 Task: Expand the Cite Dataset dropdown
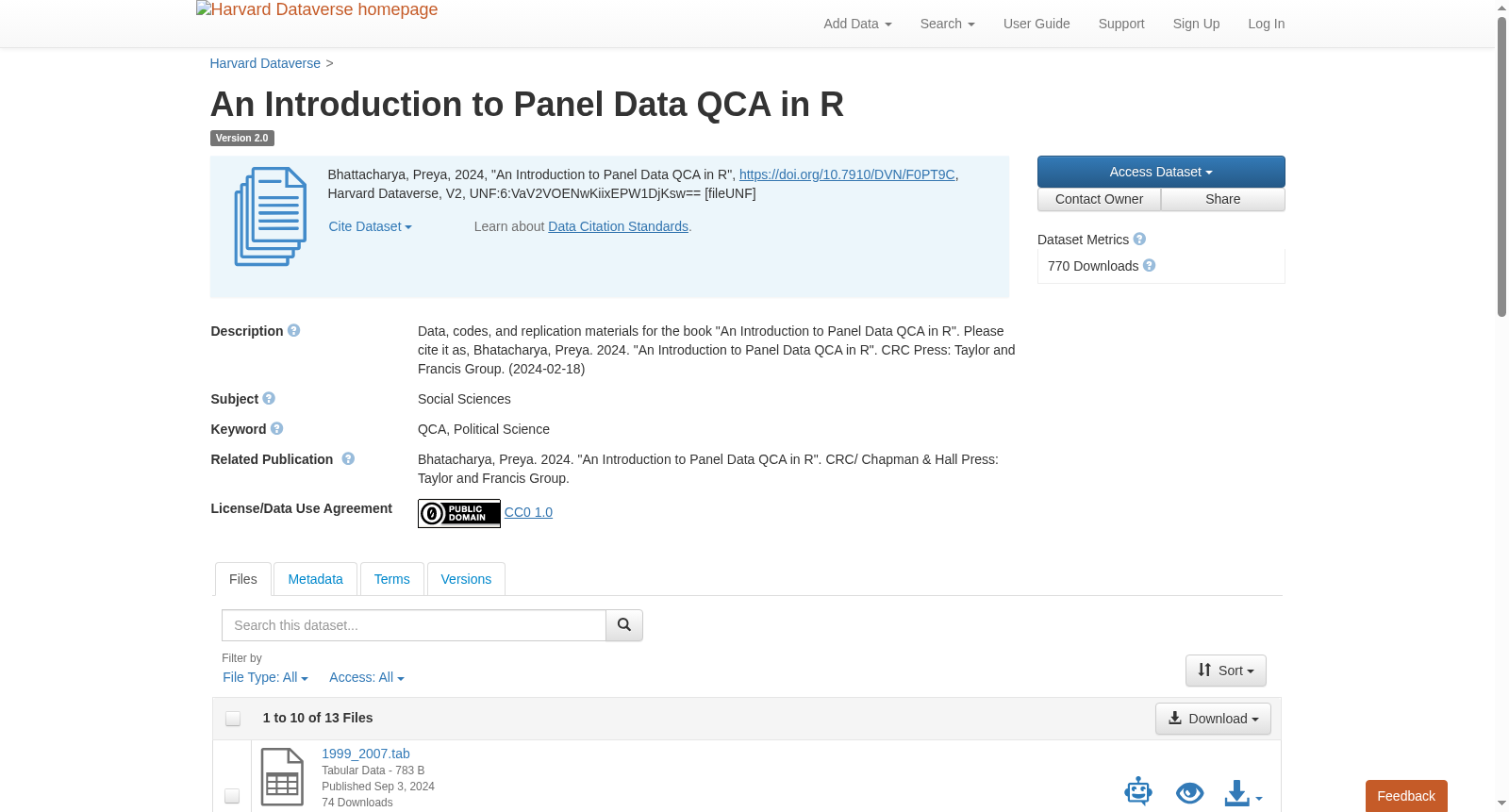pos(370,226)
